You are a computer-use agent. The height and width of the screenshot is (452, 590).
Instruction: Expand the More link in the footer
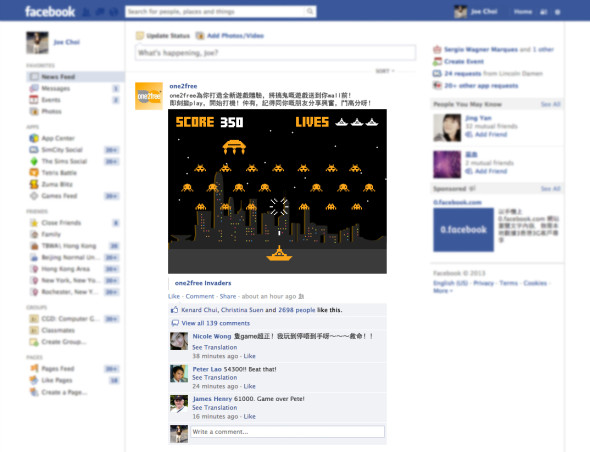point(442,291)
